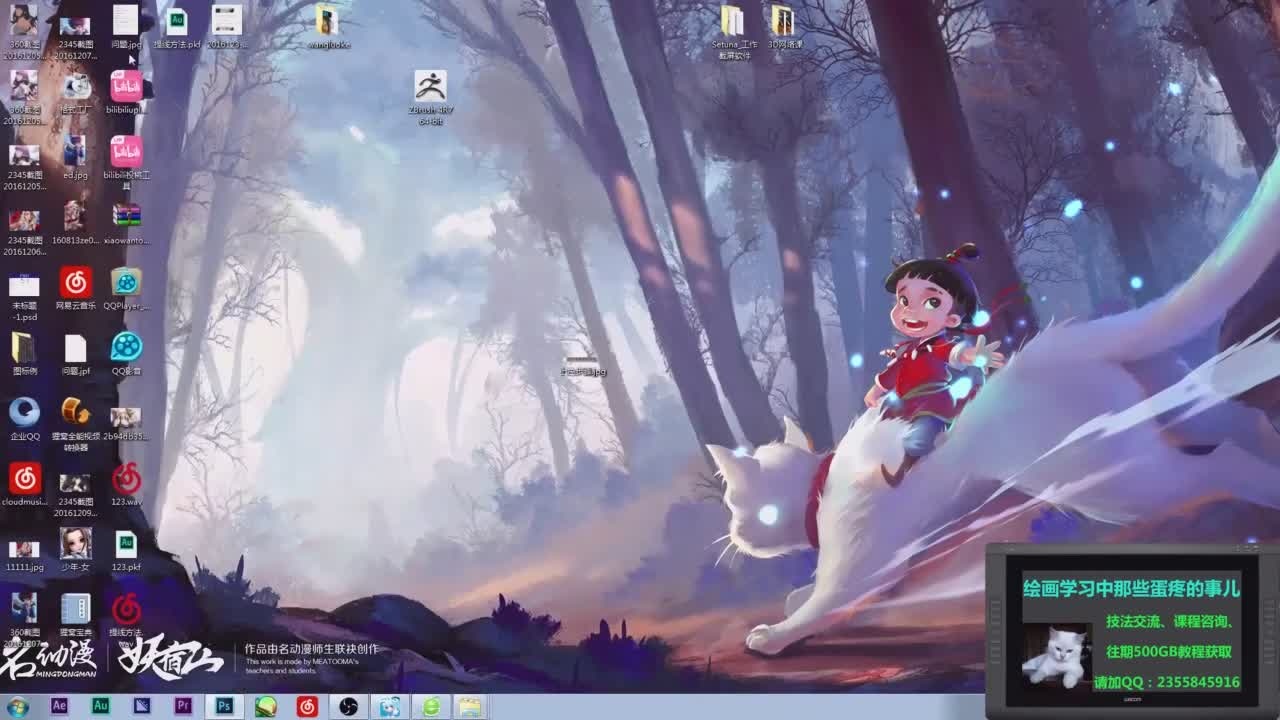Image resolution: width=1280 pixels, height=720 pixels.
Task: Click the Windows Start button
Action: pos(17,706)
